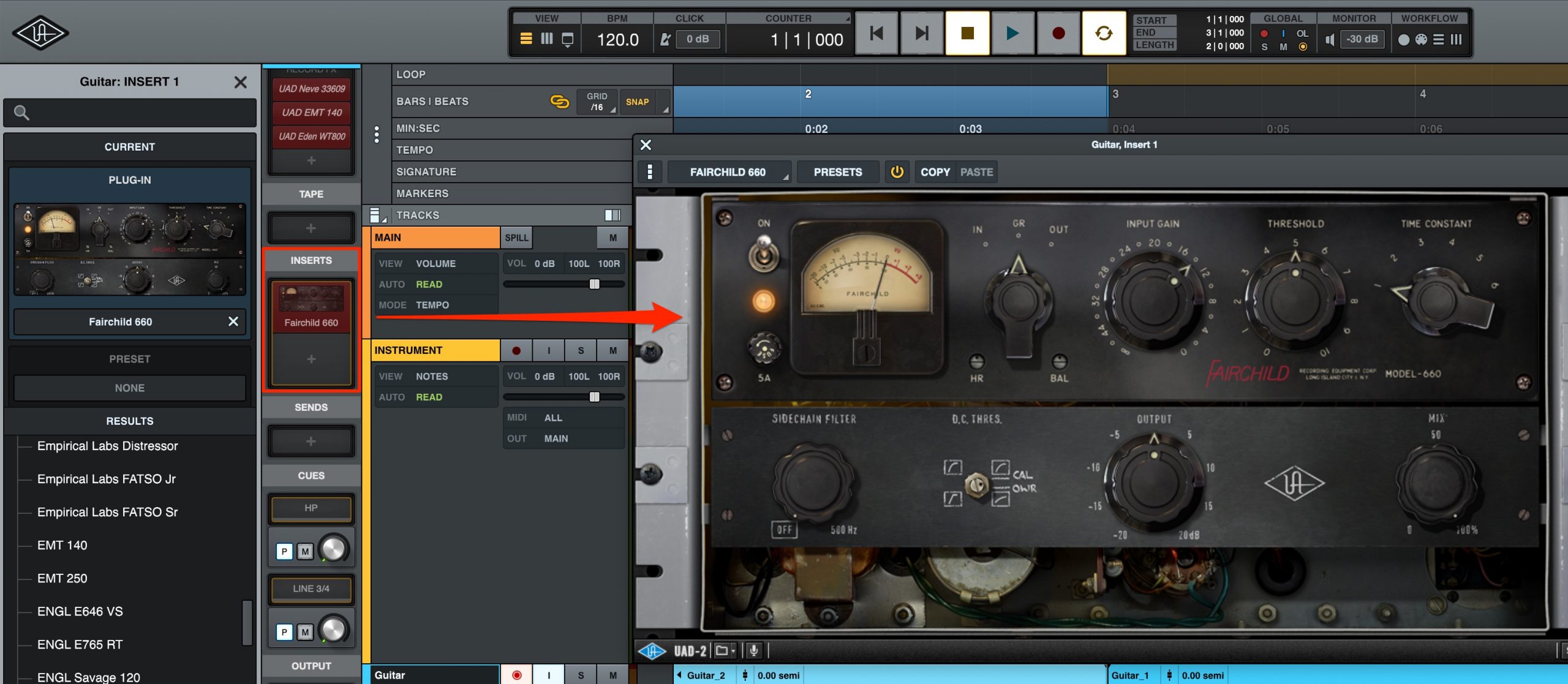Open the MODE TEMPO selector
The image size is (1568, 684).
(436, 305)
